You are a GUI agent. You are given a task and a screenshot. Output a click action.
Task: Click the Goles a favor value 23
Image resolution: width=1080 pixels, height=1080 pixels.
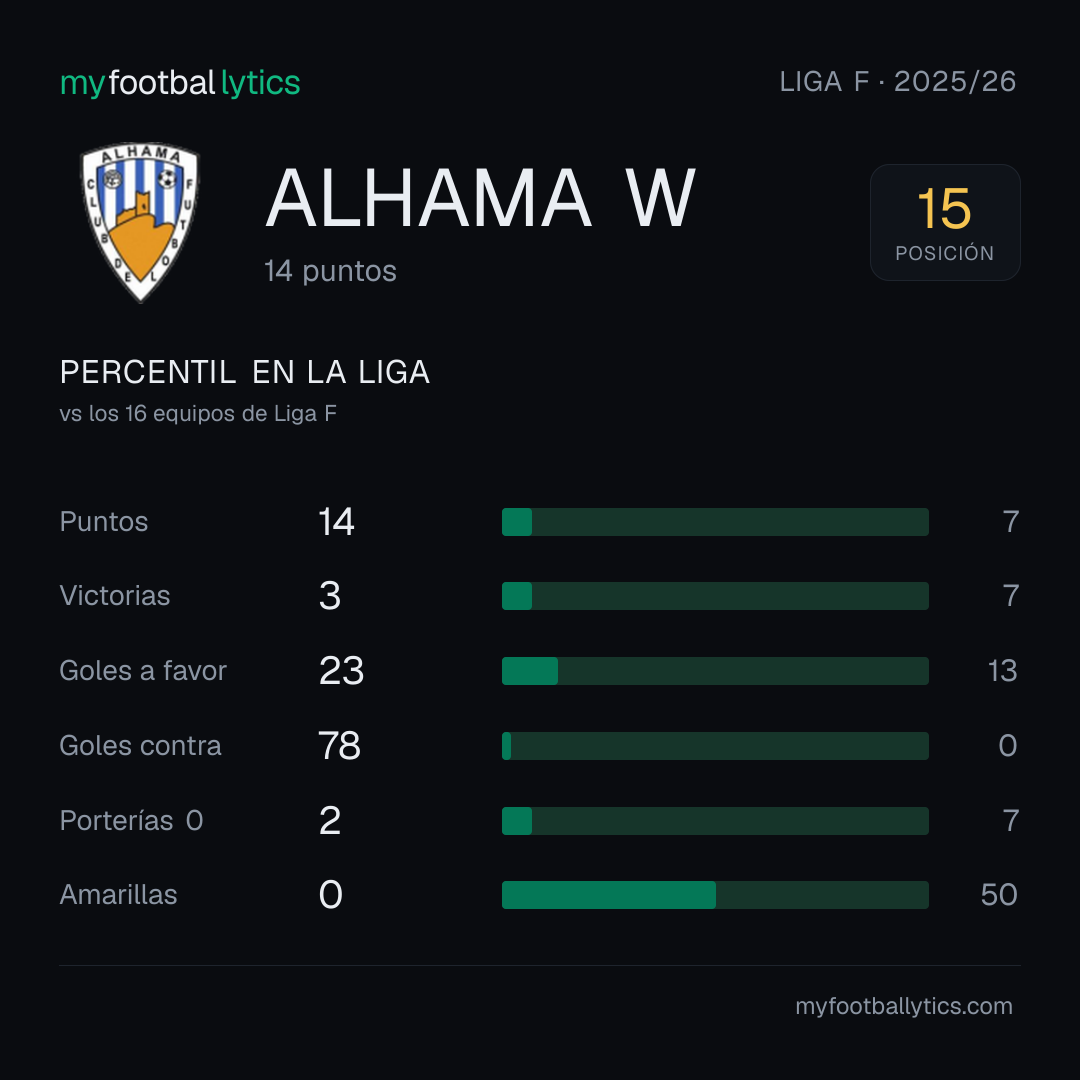coord(341,671)
